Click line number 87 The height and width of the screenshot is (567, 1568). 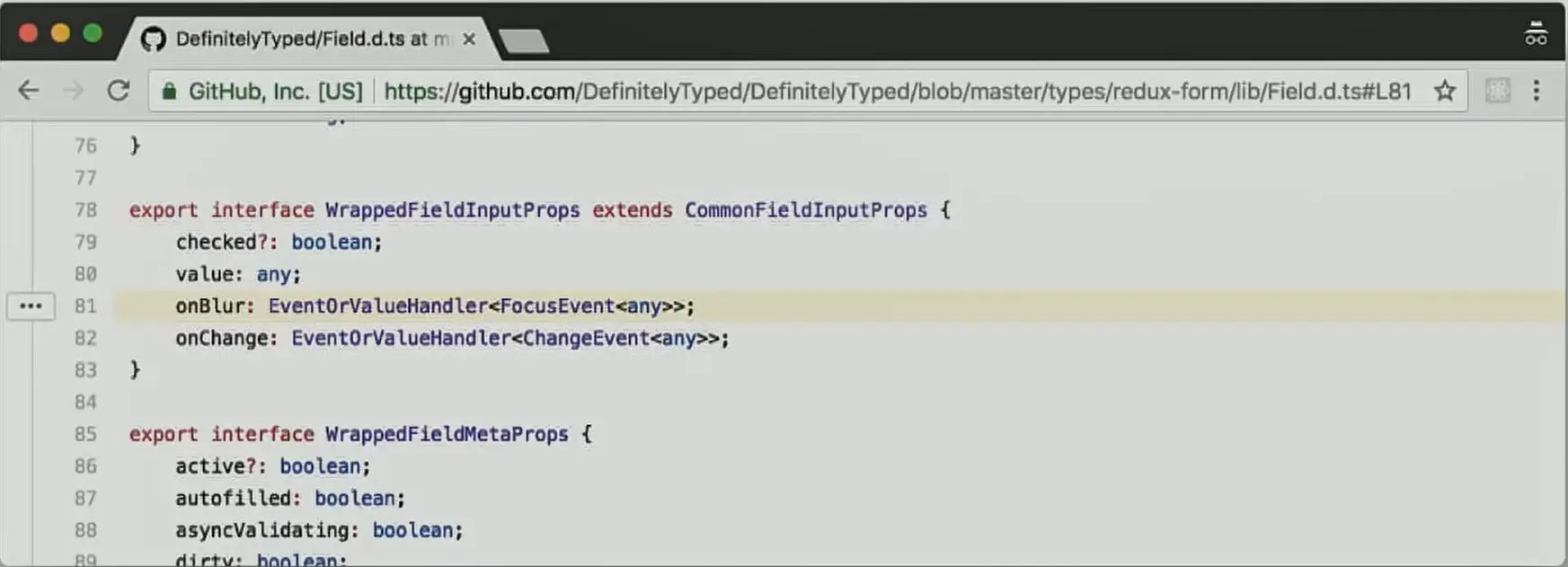(x=85, y=498)
